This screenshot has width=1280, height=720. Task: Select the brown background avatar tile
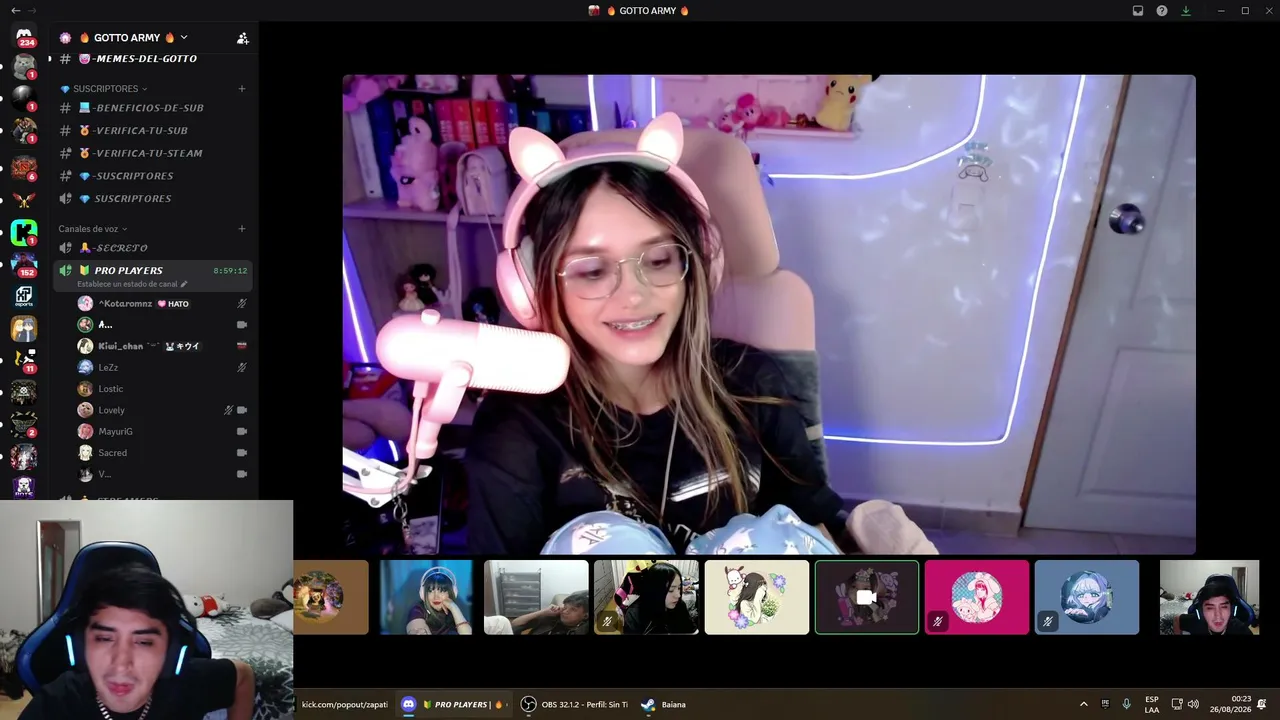coord(331,597)
